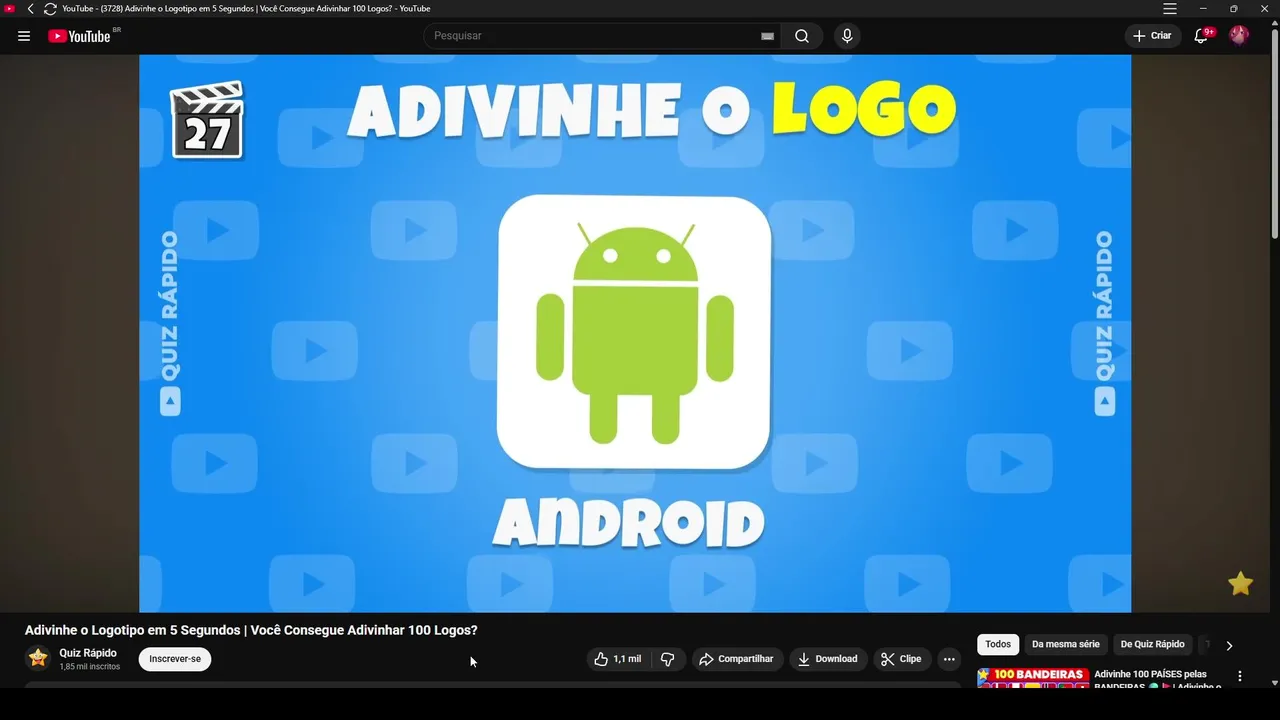Screen dimensions: 1280x720
Task: Subscribe with the Inscrever-se button
Action: pyautogui.click(x=175, y=659)
